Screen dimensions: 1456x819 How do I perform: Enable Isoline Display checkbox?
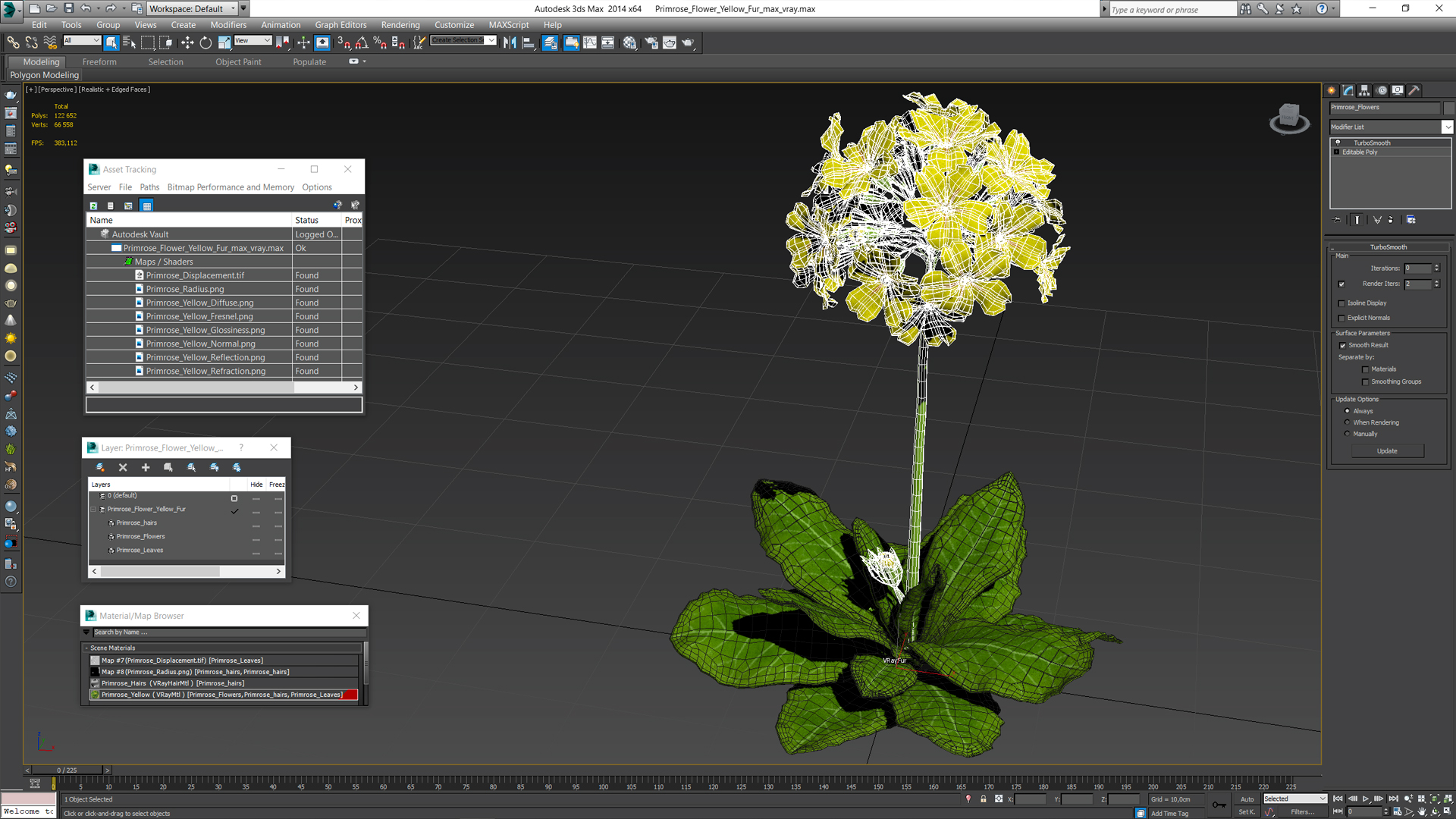tap(1341, 303)
